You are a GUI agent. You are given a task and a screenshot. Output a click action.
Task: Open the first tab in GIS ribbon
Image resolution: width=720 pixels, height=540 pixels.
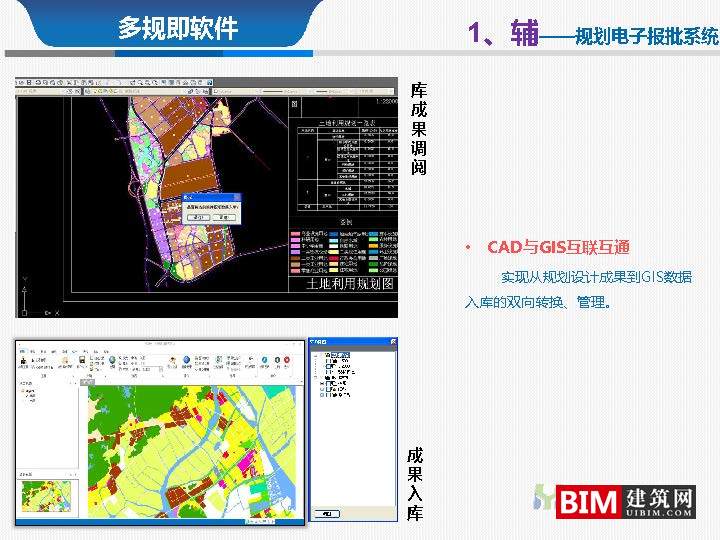(x=23, y=351)
